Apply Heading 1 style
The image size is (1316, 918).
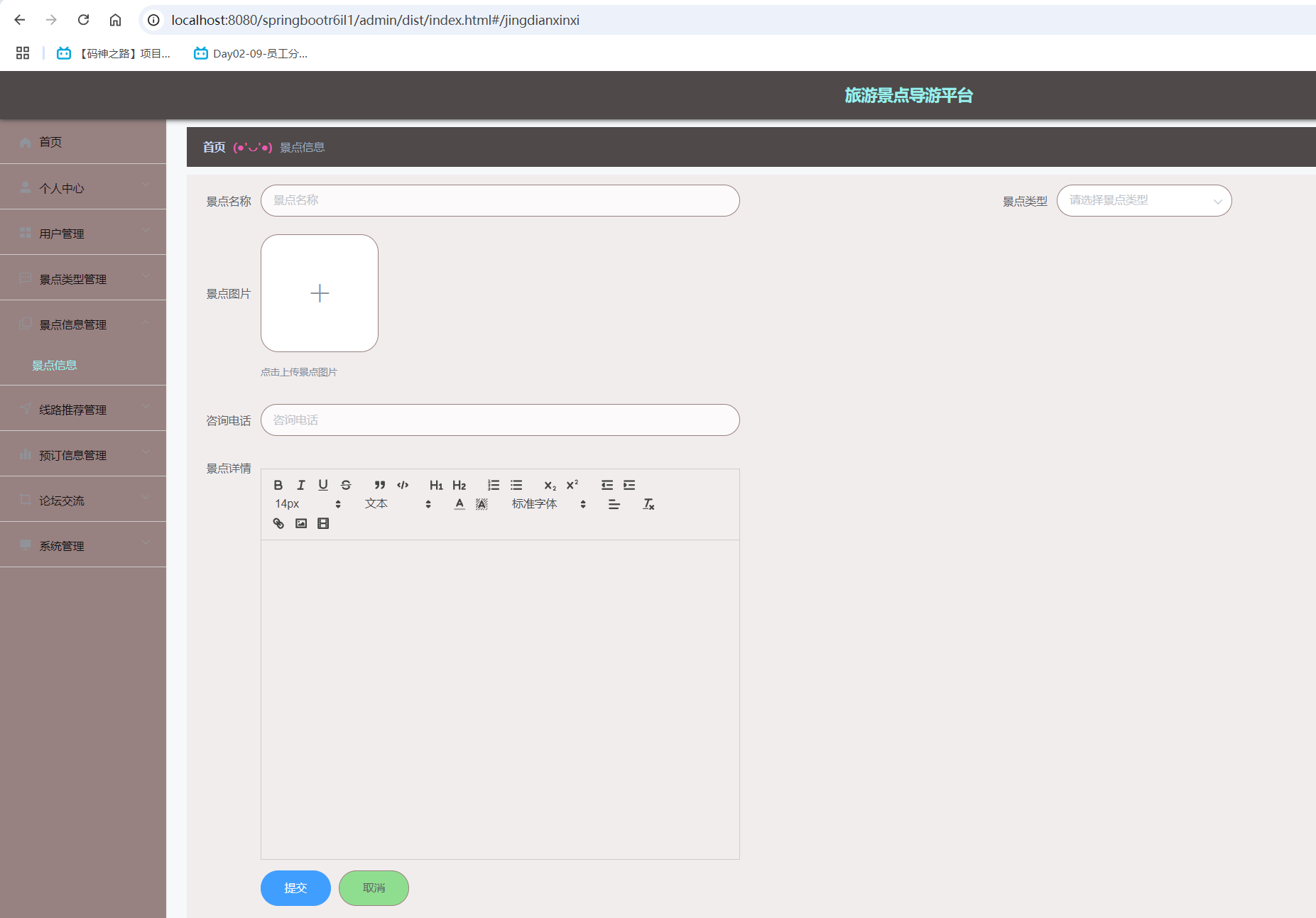tap(436, 485)
